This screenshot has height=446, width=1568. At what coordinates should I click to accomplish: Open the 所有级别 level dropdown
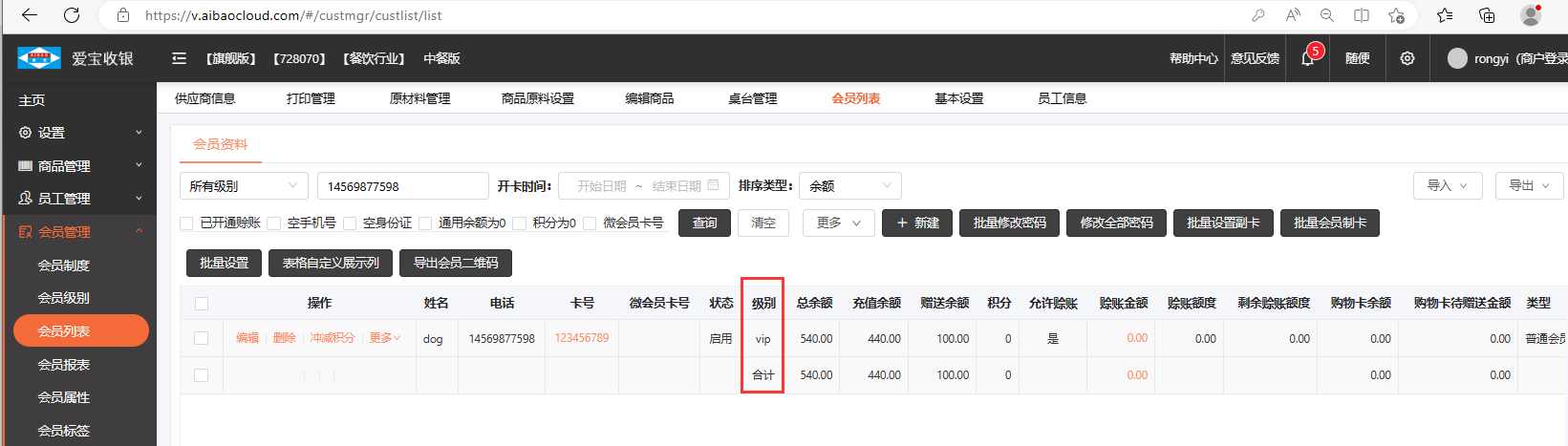pos(244,186)
